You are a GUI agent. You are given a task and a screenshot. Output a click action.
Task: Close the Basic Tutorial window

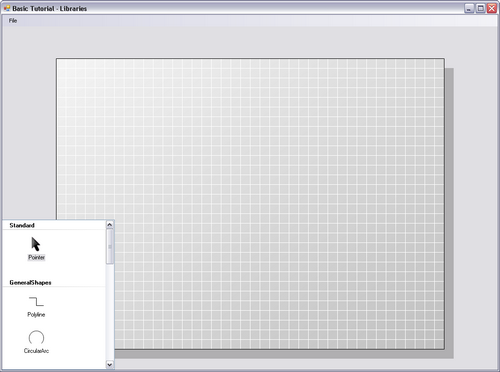click(x=492, y=9)
